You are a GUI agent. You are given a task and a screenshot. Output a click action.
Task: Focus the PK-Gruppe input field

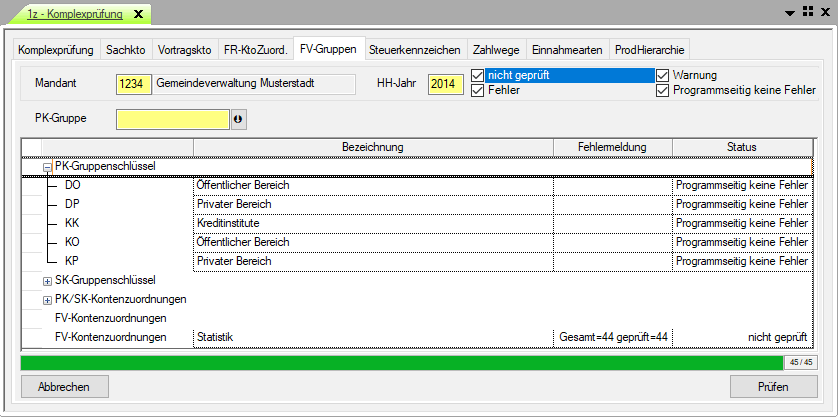172,119
